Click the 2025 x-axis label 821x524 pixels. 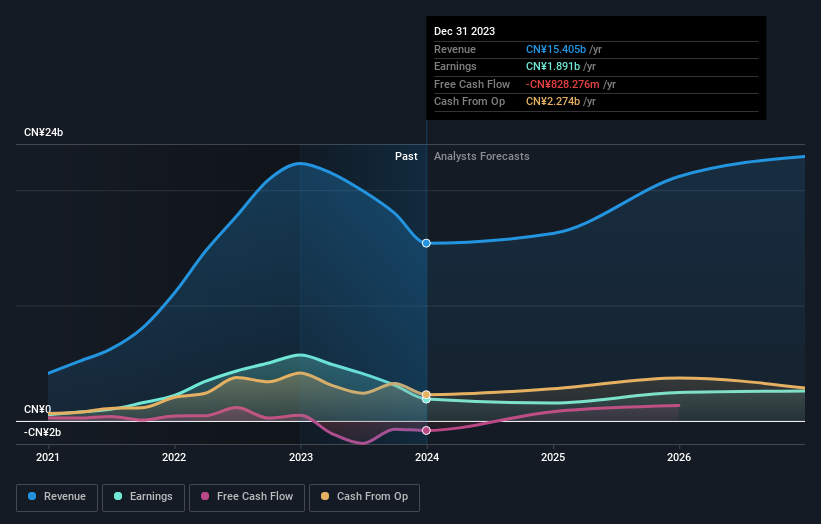point(553,457)
